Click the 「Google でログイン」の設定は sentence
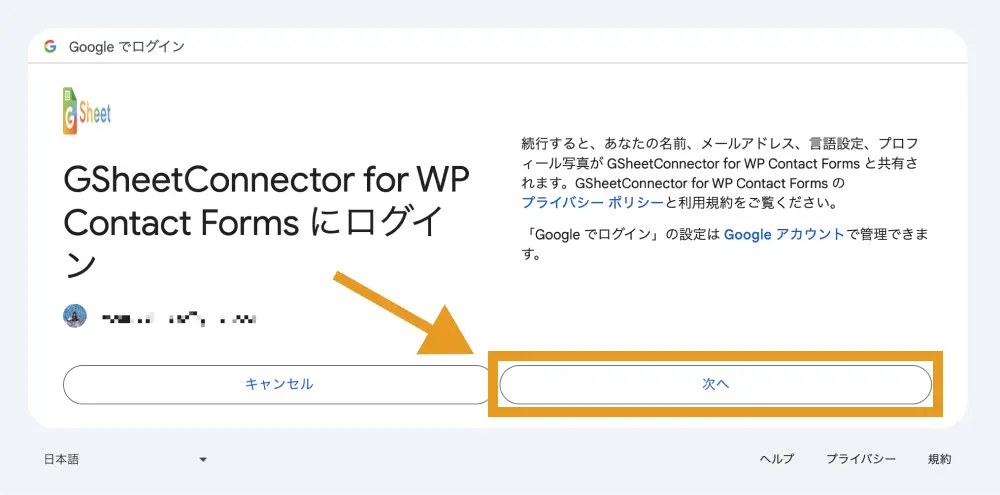The height and width of the screenshot is (495, 1000). click(x=620, y=235)
